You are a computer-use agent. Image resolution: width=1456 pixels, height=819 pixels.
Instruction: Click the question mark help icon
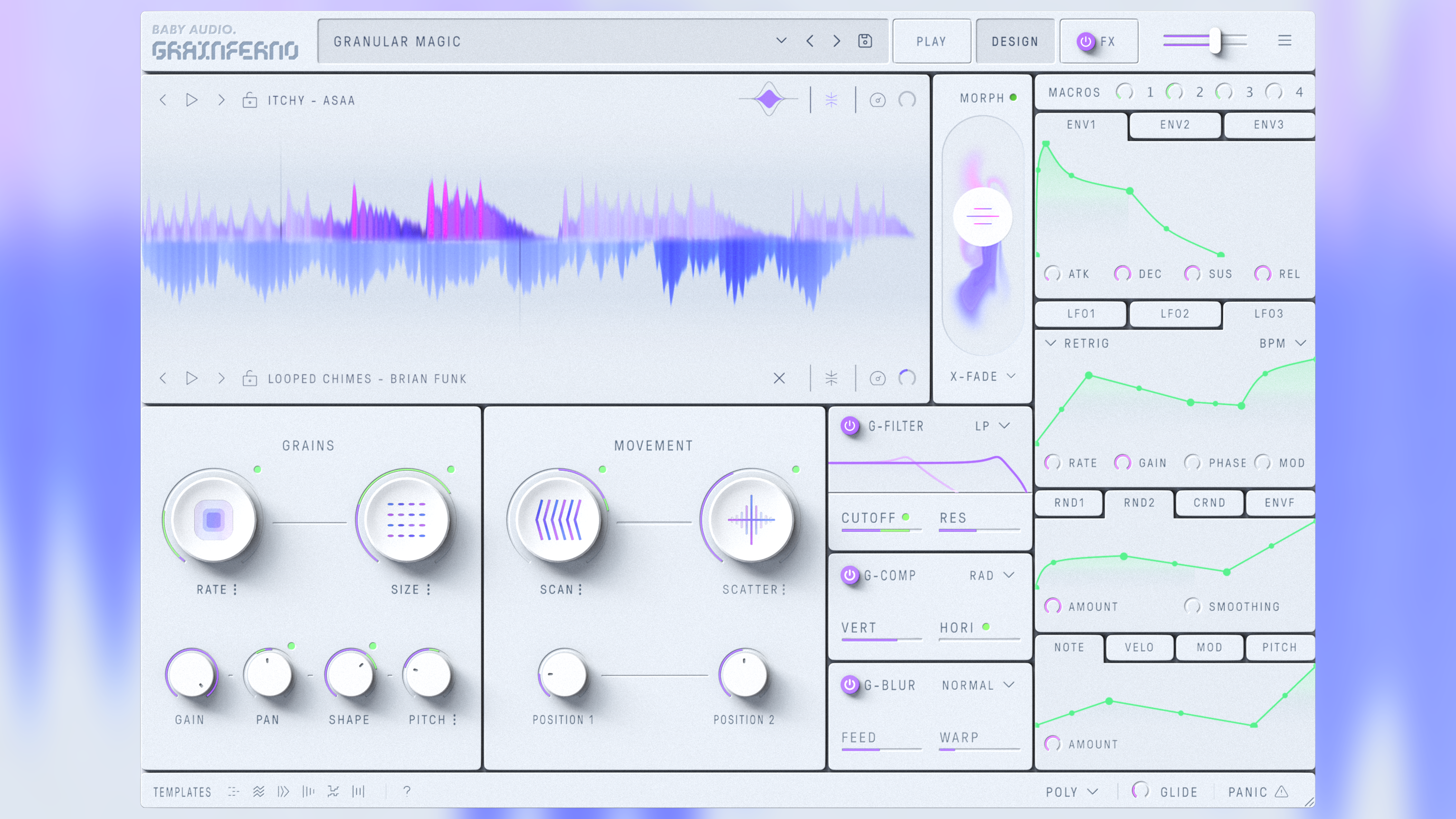point(406,791)
